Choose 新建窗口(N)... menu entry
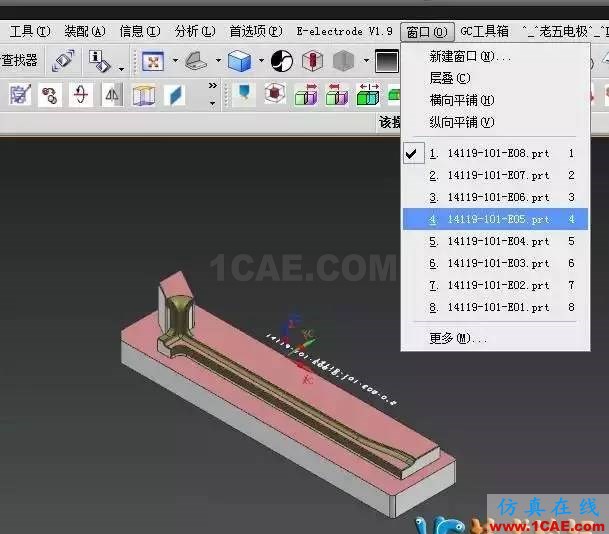609x534 pixels. [495, 57]
